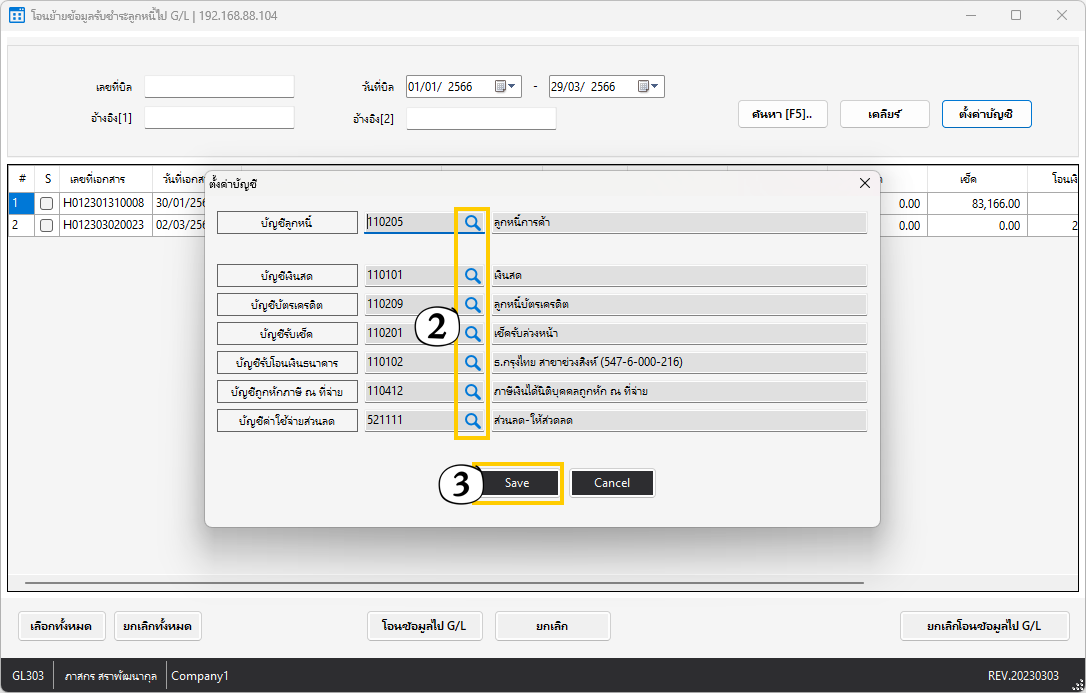The width and height of the screenshot is (1086, 693).
Task: Open lookup for cash account 110101
Action: (472, 275)
